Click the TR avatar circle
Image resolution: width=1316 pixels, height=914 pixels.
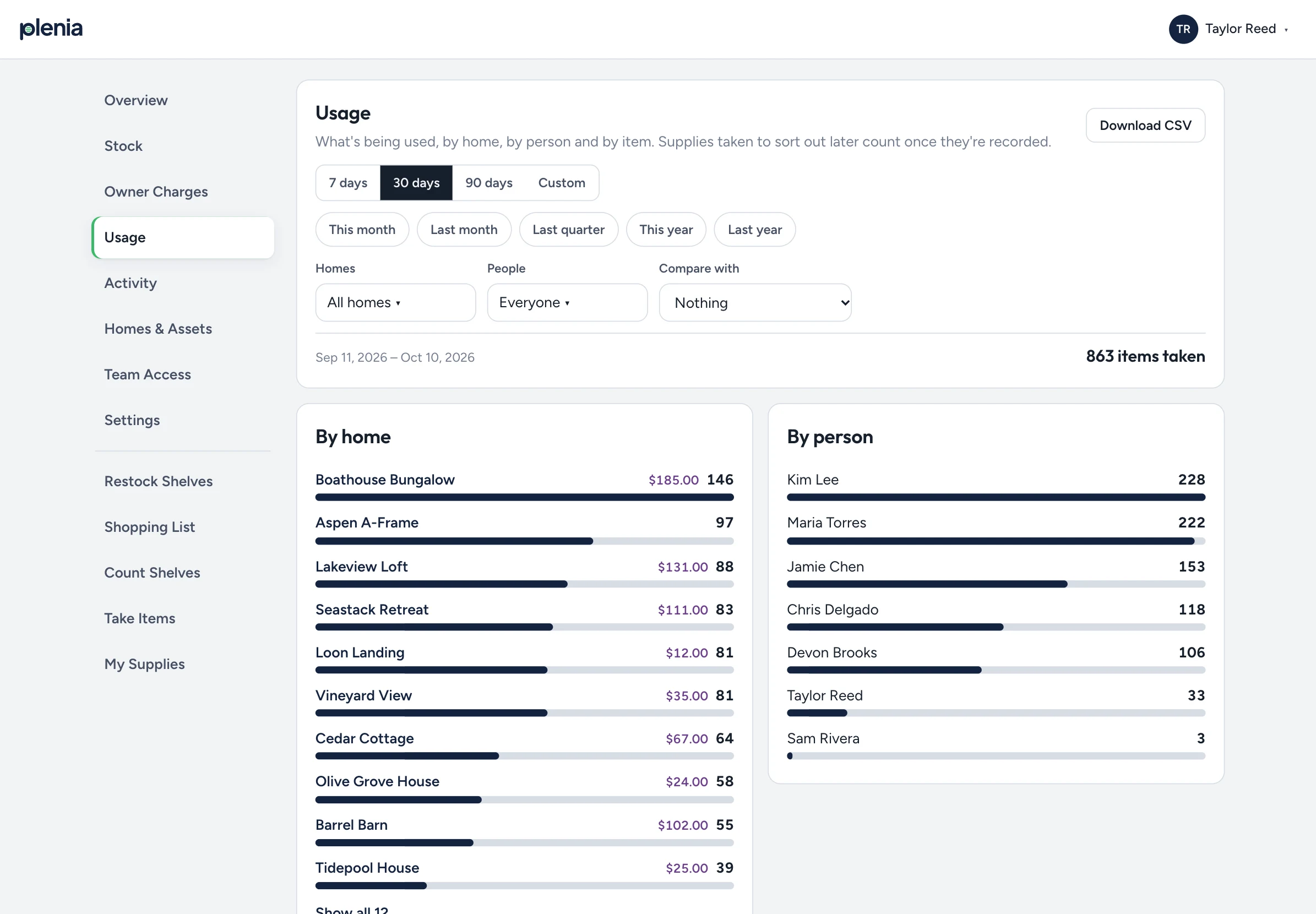[x=1183, y=29]
